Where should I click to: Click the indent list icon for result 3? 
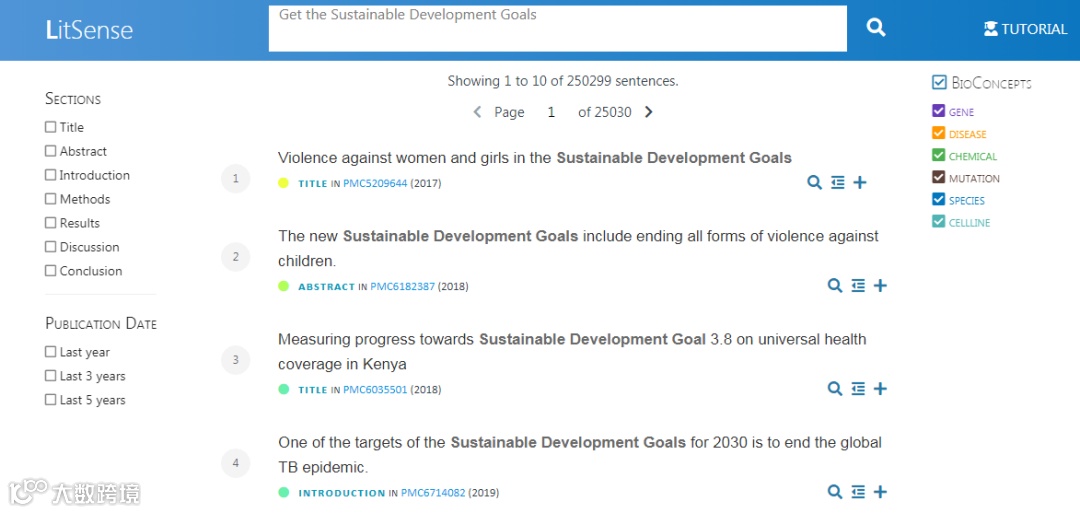click(858, 389)
